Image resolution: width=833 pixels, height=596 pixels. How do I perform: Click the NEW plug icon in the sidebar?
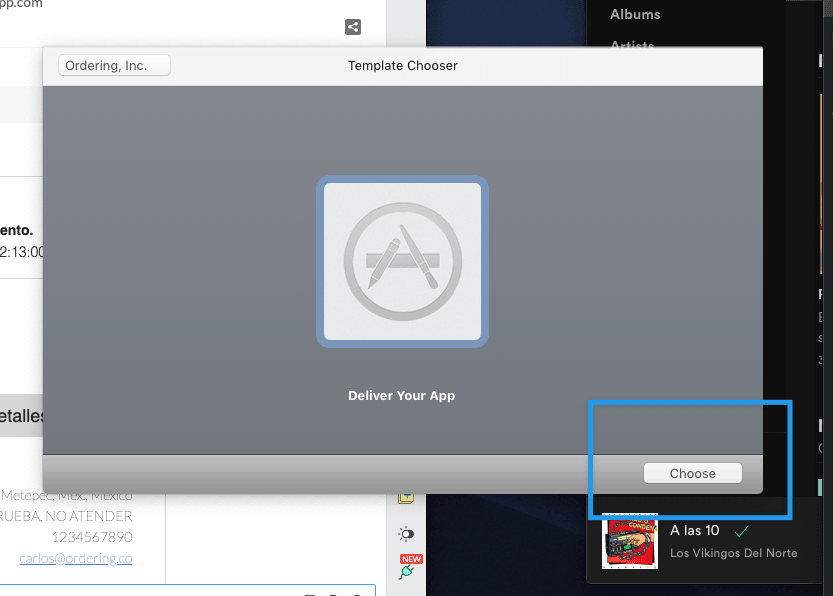[409, 567]
